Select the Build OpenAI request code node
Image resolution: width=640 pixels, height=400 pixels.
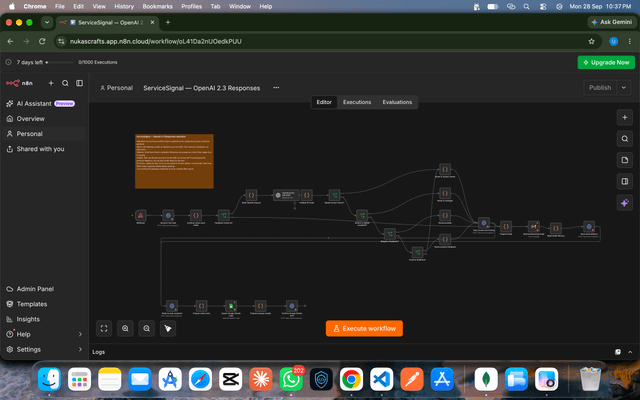coord(251,195)
